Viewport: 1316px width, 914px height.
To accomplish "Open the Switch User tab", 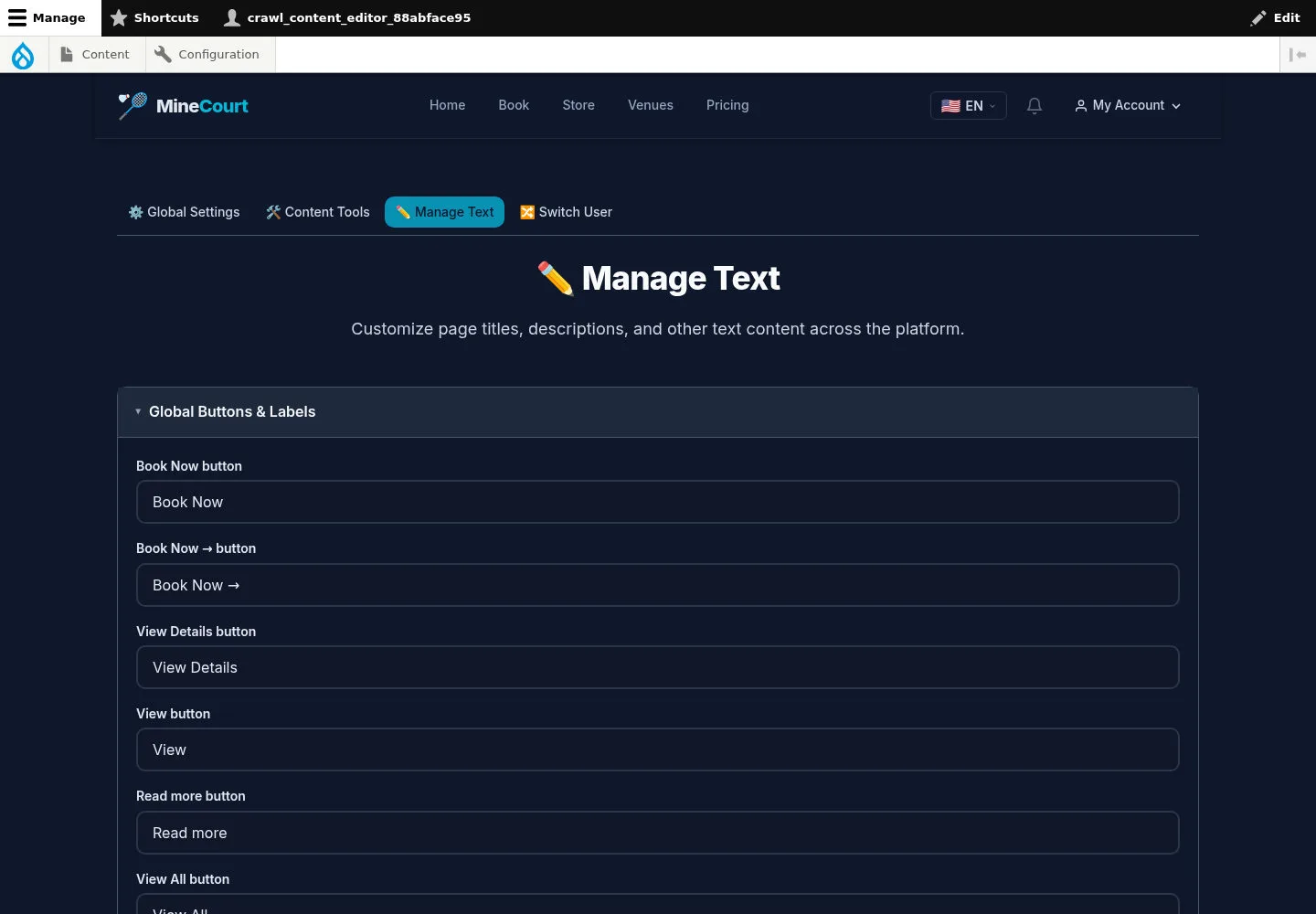I will coord(566,212).
